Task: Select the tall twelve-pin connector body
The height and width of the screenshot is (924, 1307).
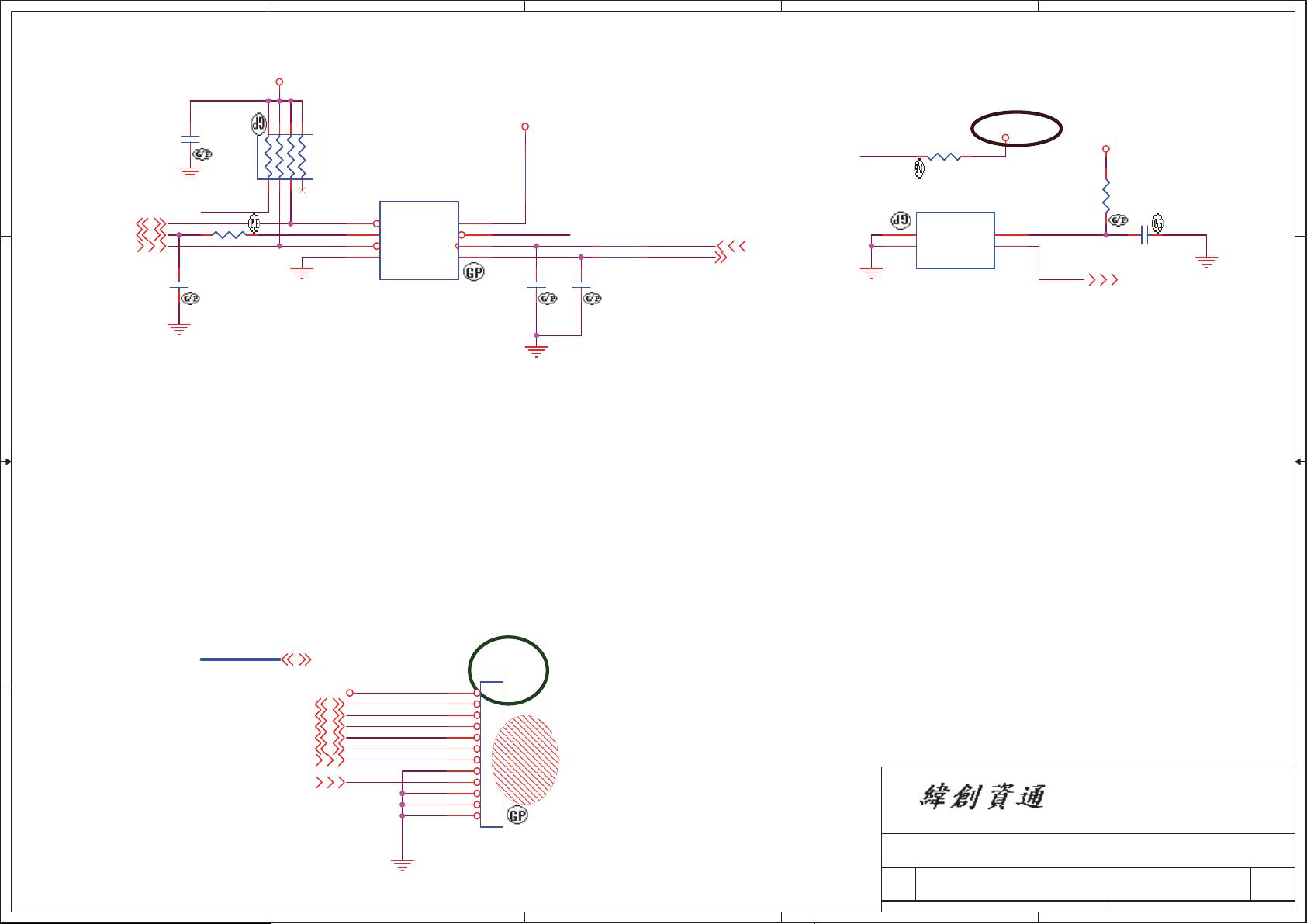Action: pyautogui.click(x=492, y=754)
